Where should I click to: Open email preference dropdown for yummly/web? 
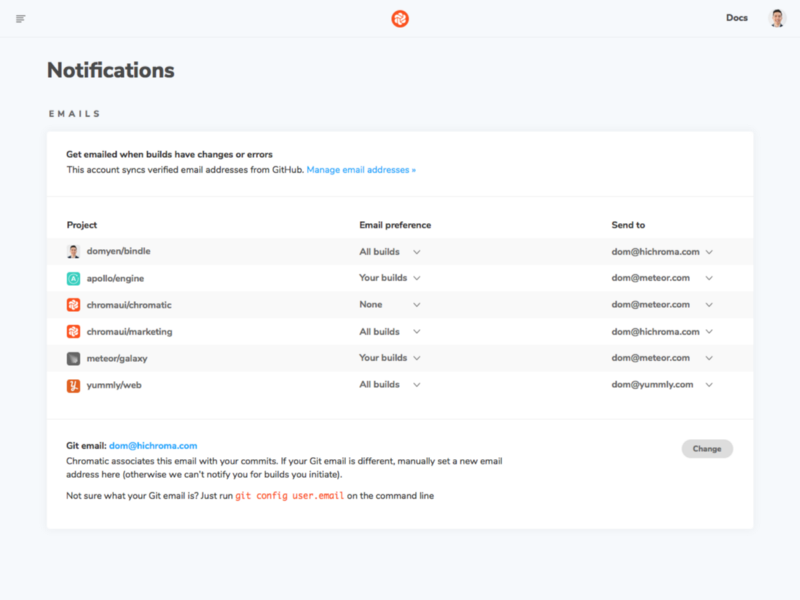tap(390, 385)
